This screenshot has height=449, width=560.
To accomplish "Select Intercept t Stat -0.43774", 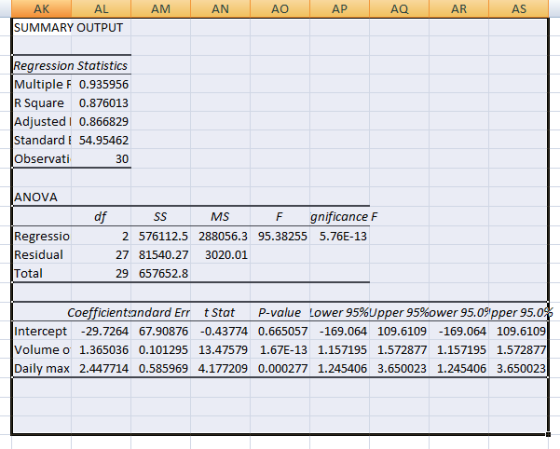I will (x=220, y=331).
